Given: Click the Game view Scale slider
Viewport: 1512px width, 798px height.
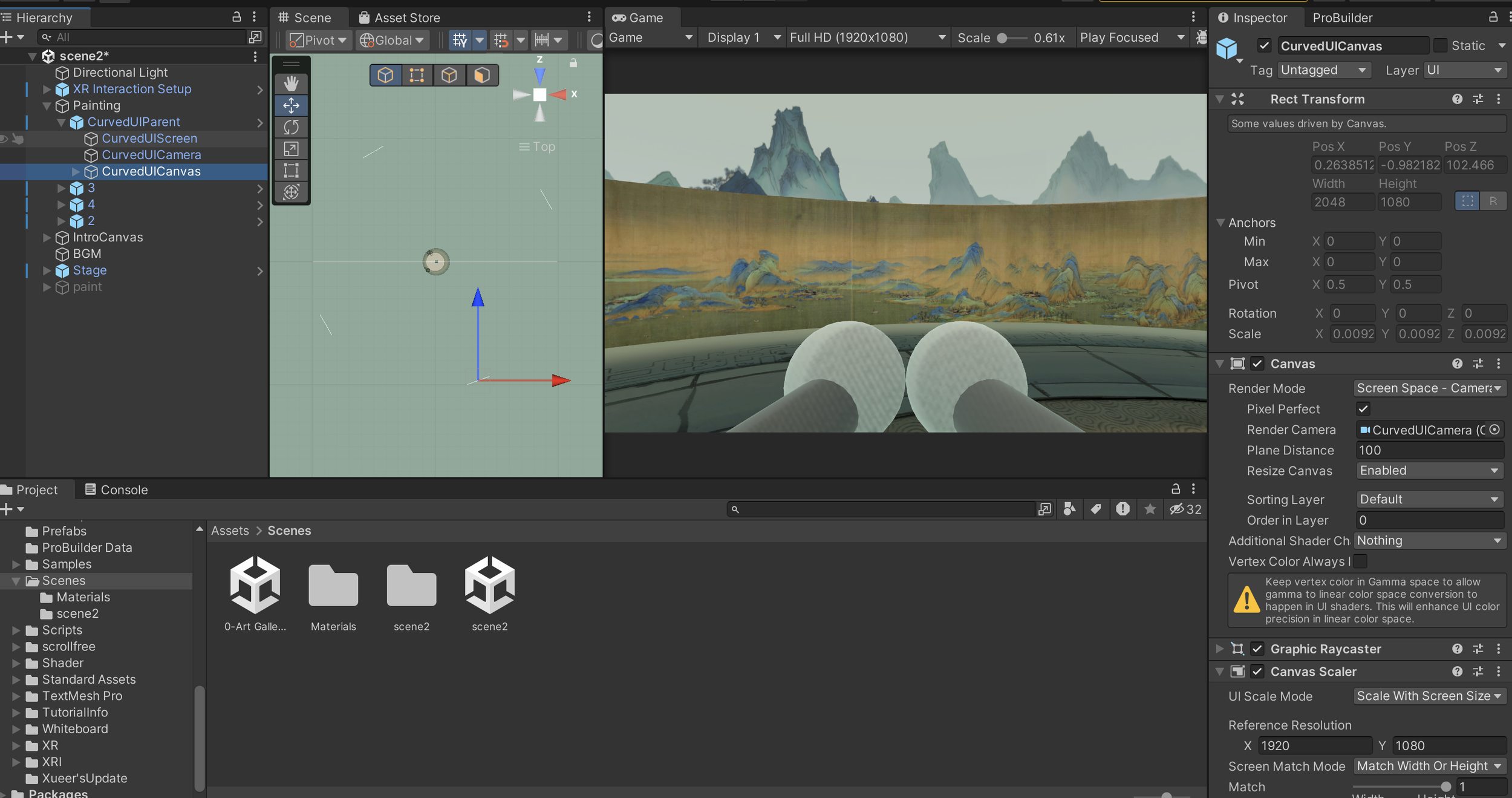Looking at the screenshot, I should coord(1011,38).
